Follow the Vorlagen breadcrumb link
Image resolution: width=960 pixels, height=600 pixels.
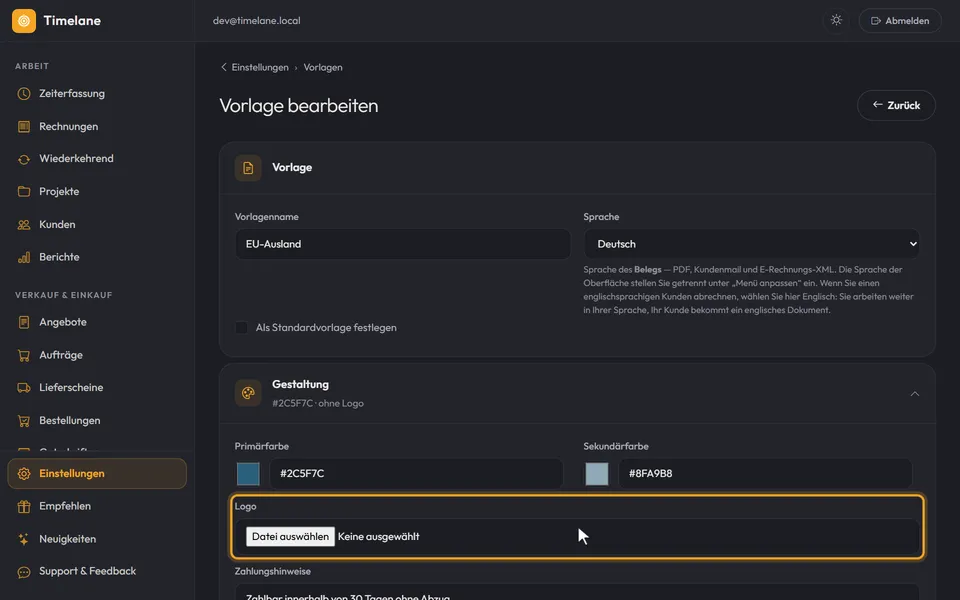coord(323,67)
